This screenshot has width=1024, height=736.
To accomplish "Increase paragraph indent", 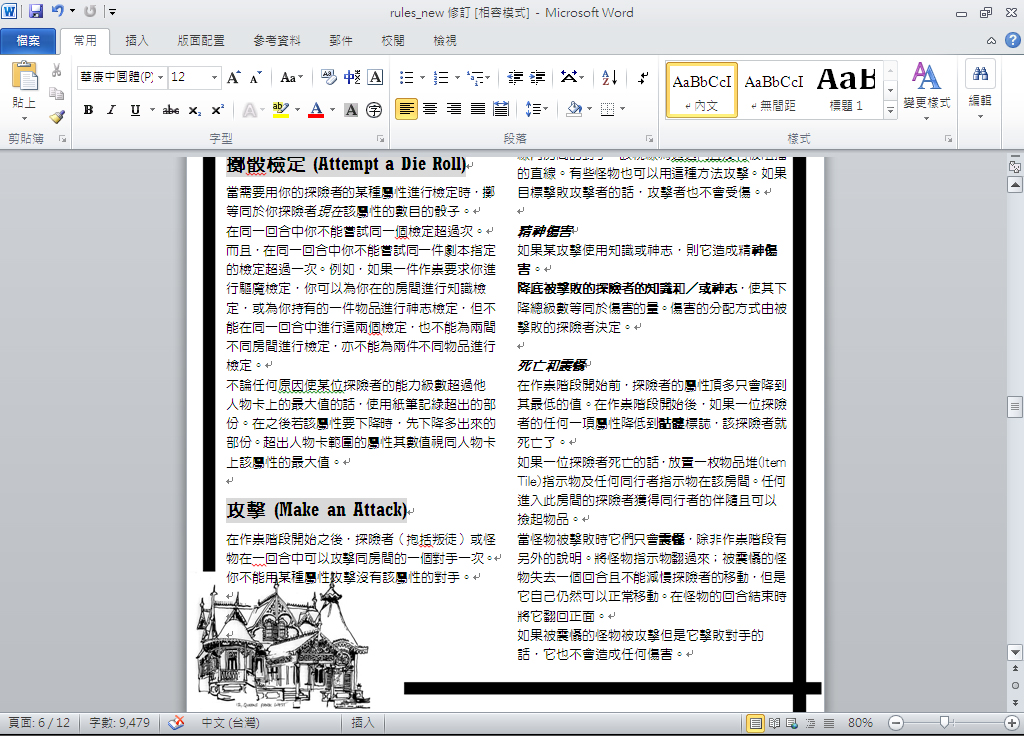I will pos(537,78).
